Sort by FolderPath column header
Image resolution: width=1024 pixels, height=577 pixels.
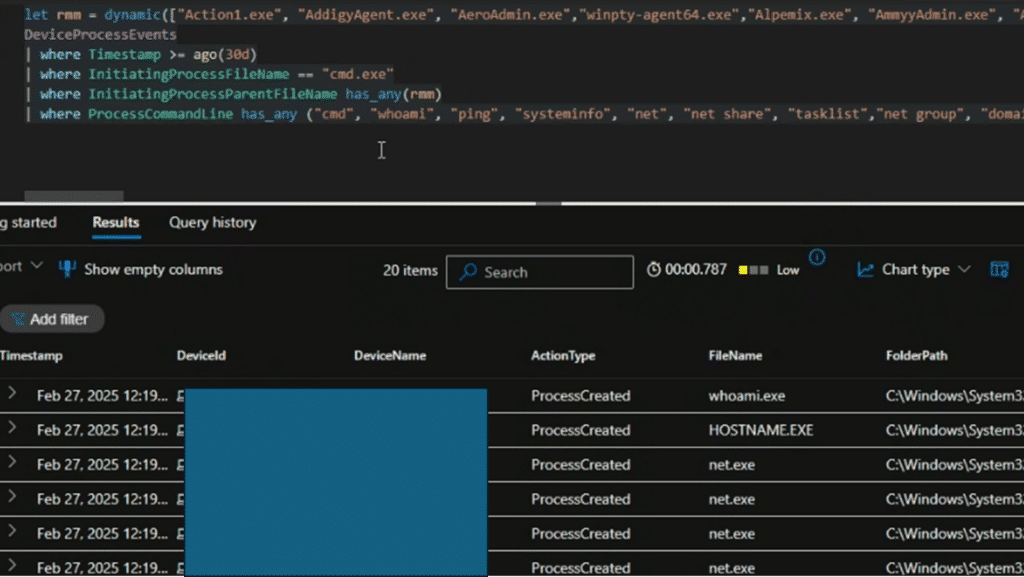point(916,356)
